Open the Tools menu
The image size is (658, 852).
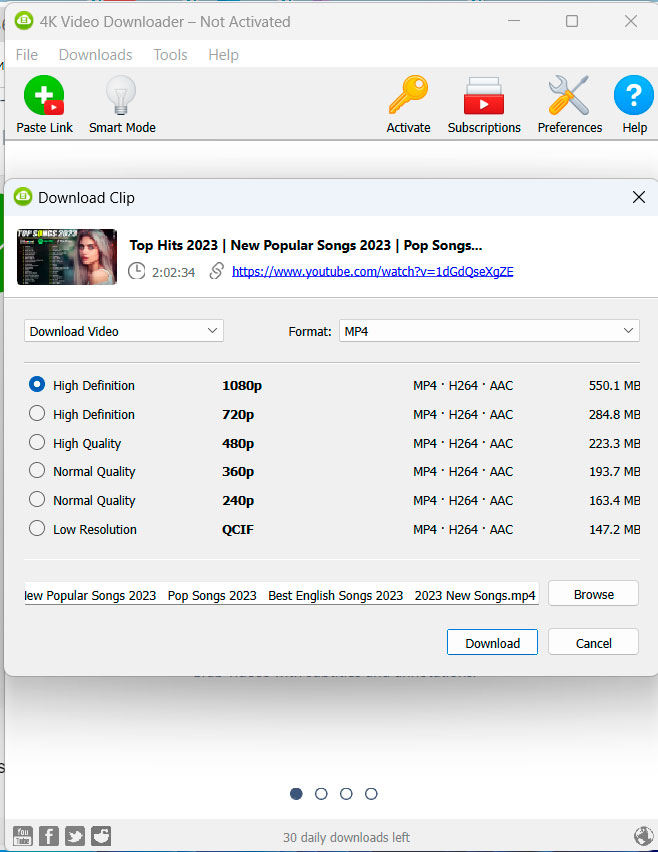[x=170, y=54]
